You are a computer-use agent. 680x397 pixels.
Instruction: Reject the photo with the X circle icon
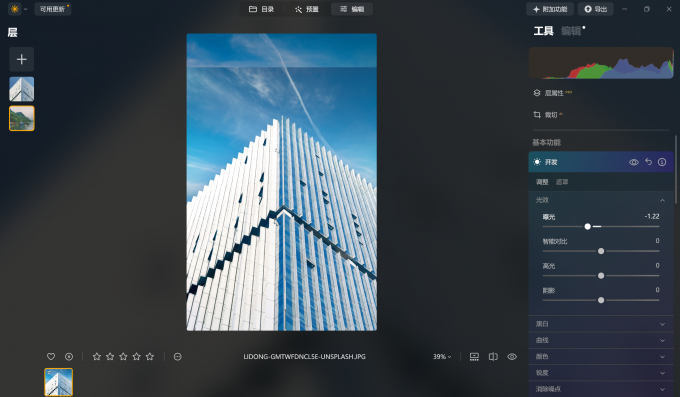point(69,357)
